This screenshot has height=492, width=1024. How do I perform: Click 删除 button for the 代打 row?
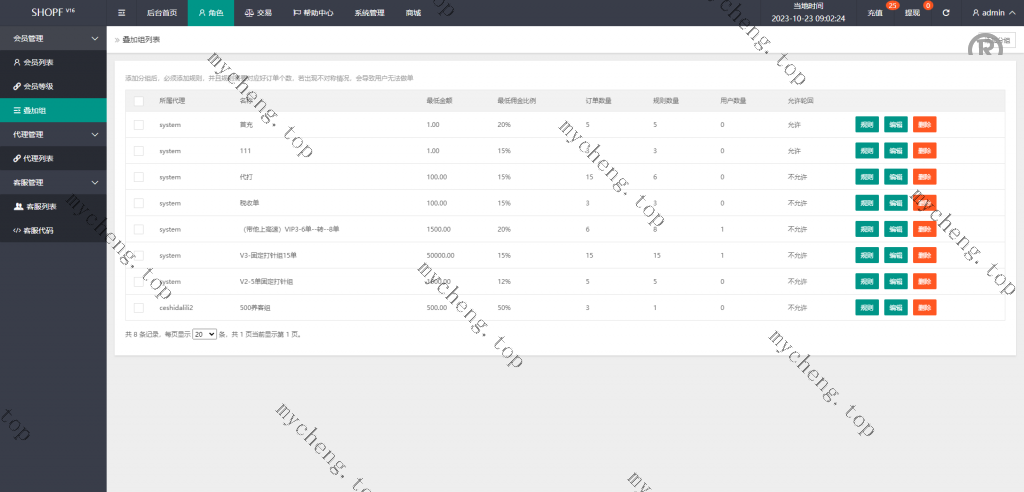pos(924,177)
